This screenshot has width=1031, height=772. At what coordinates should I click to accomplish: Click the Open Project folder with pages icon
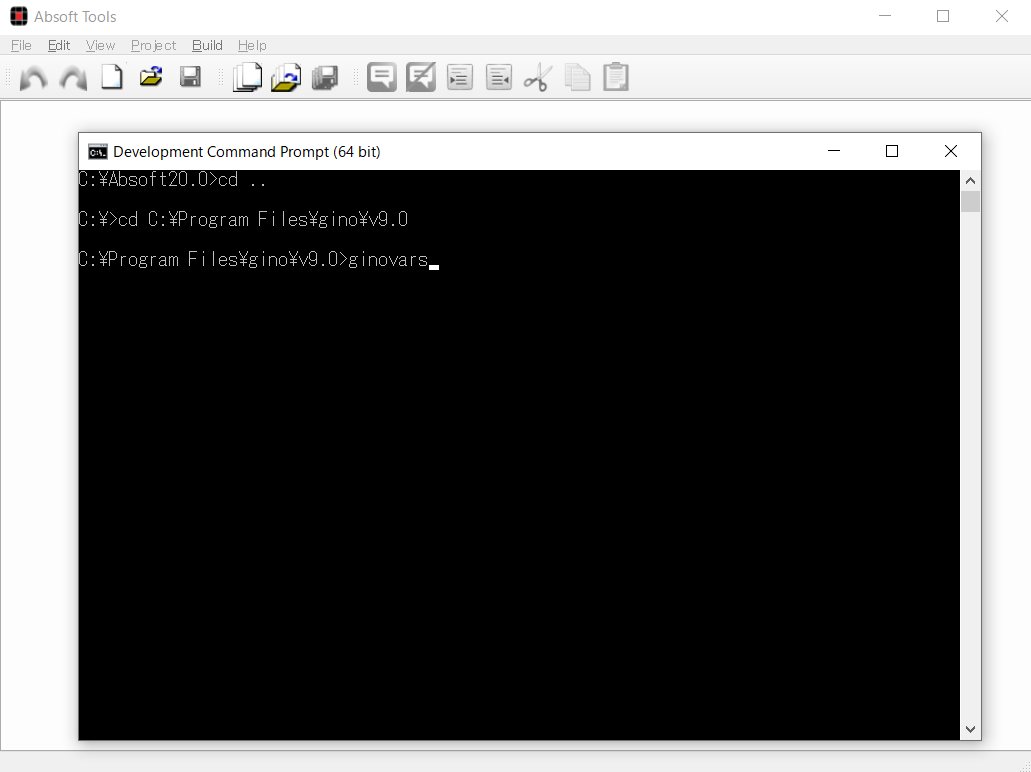click(x=286, y=77)
